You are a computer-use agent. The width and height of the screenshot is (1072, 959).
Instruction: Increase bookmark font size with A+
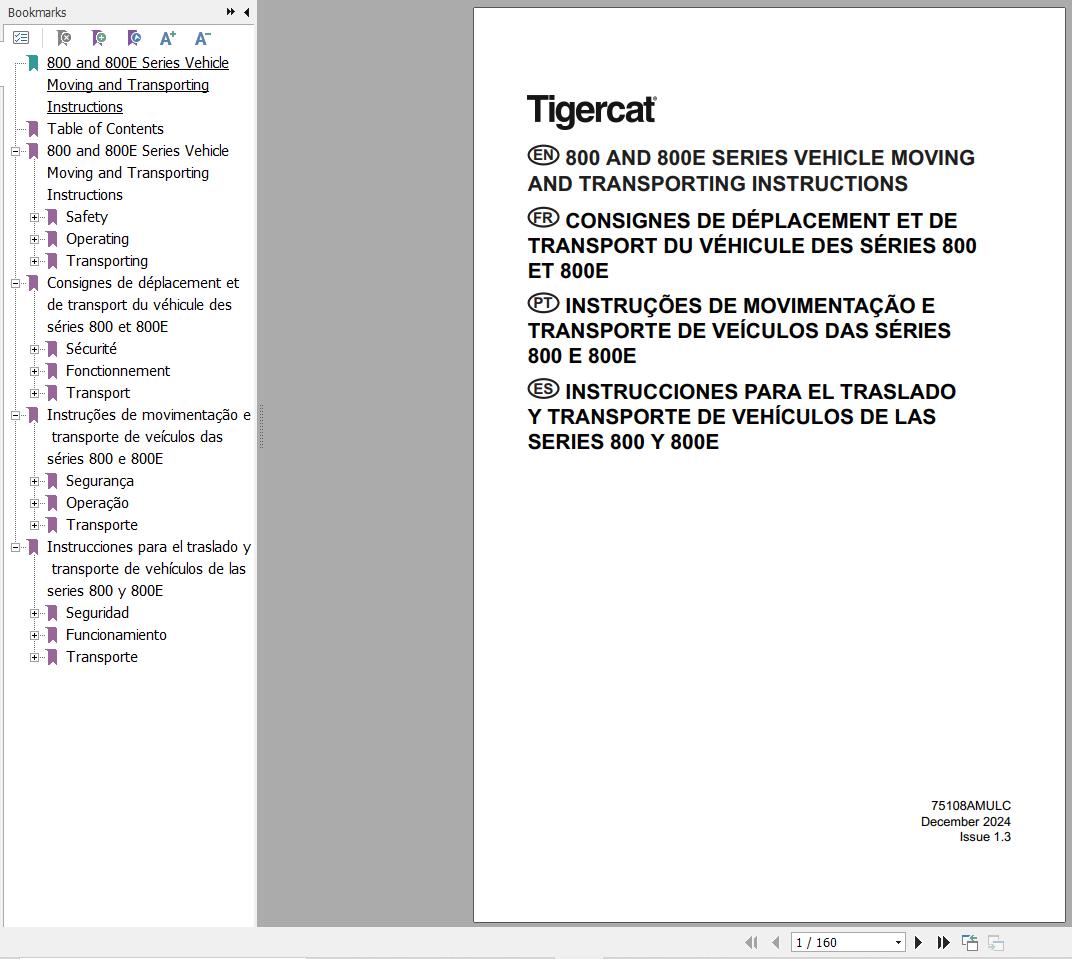point(168,38)
